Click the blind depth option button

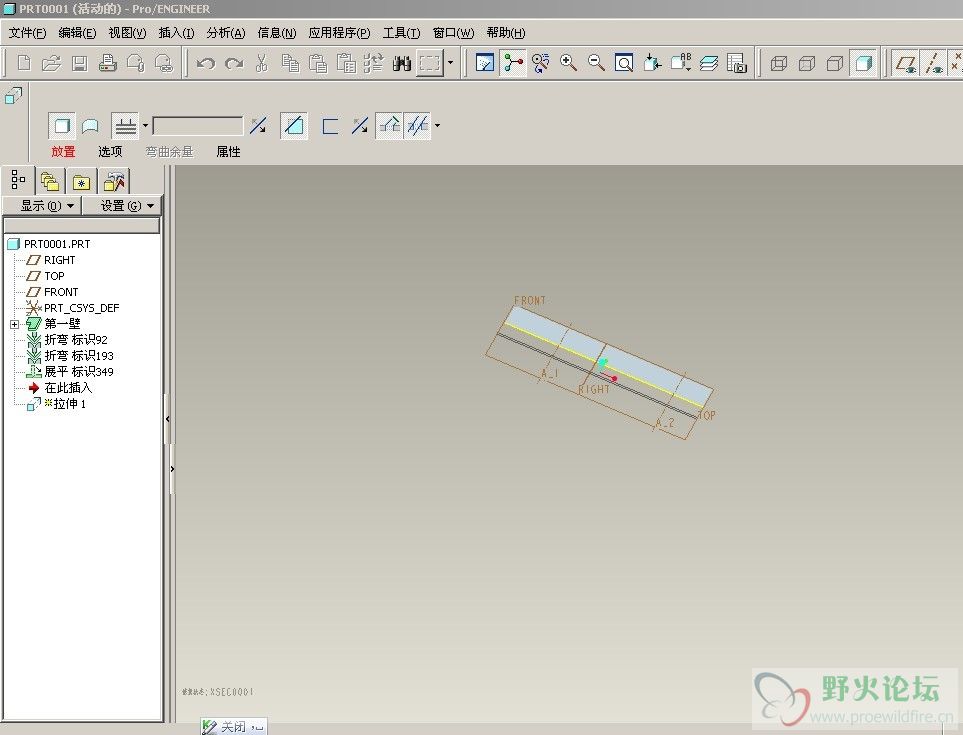coord(125,126)
